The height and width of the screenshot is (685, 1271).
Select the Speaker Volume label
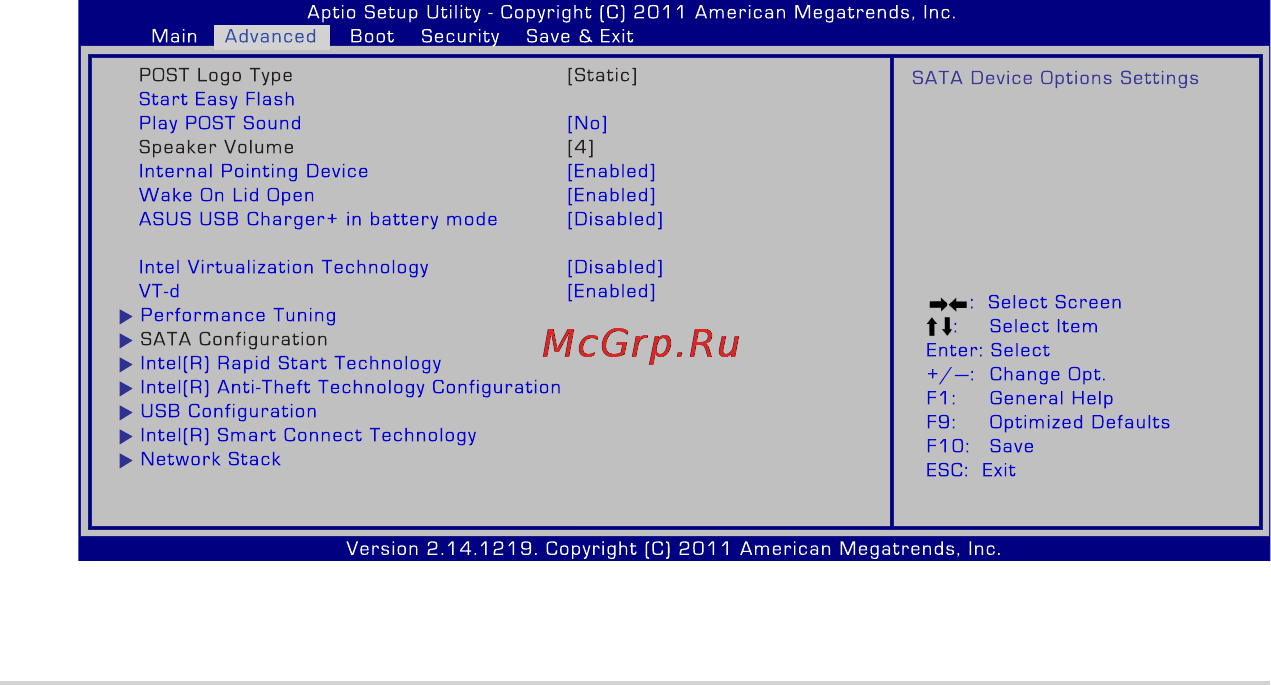coord(217,148)
